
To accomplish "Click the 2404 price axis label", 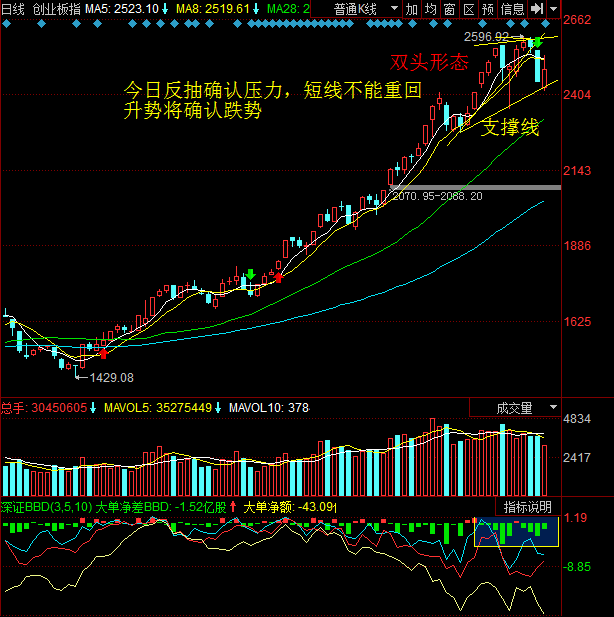I will pyautogui.click(x=577, y=94).
